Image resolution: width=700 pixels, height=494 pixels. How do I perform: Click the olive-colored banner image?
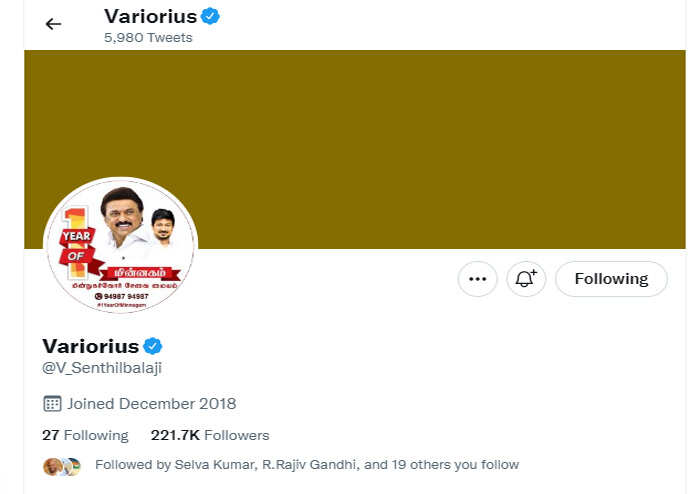pos(400,140)
